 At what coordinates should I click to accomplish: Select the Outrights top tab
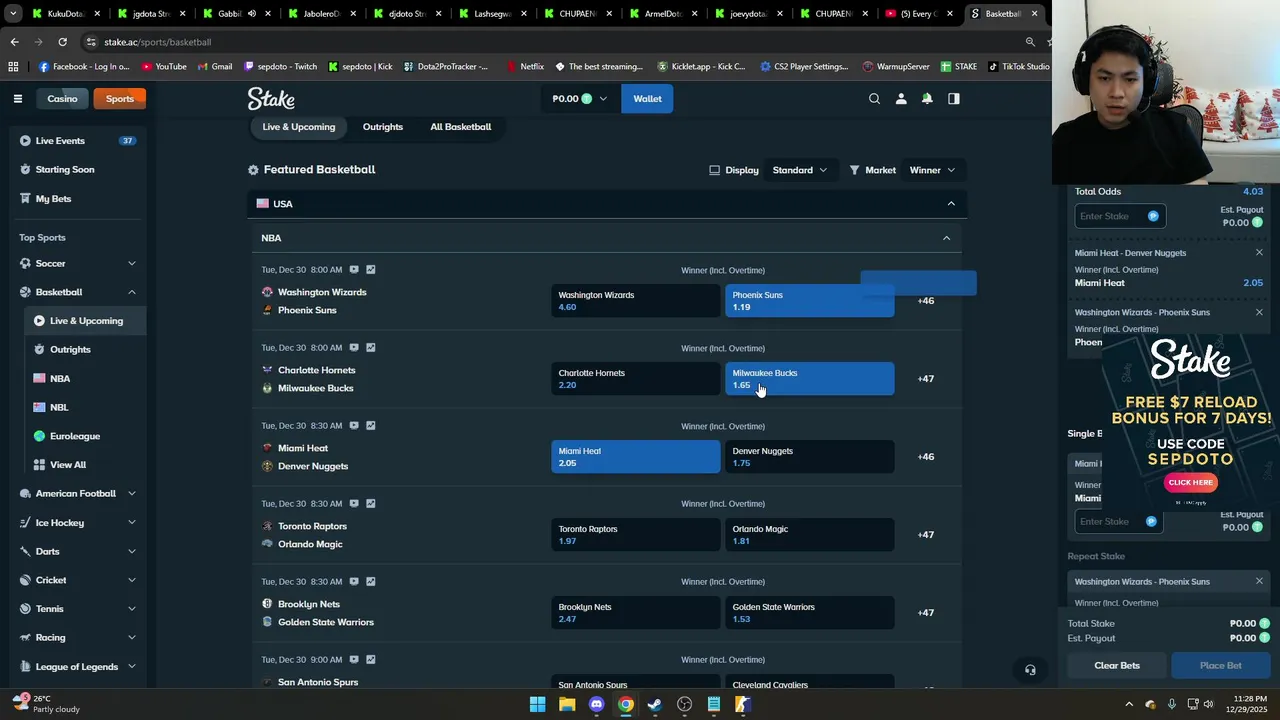click(x=383, y=127)
